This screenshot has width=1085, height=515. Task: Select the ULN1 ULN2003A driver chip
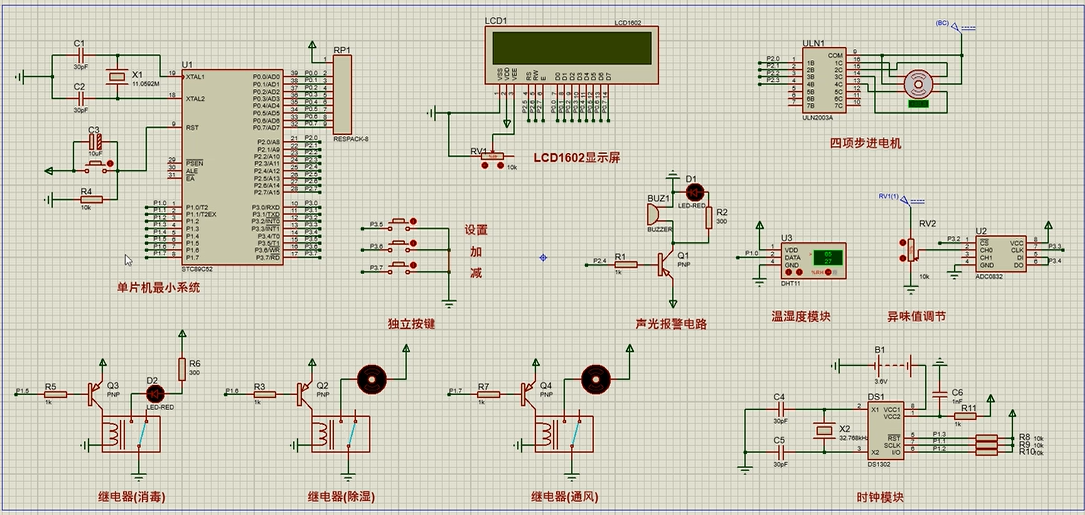(824, 78)
